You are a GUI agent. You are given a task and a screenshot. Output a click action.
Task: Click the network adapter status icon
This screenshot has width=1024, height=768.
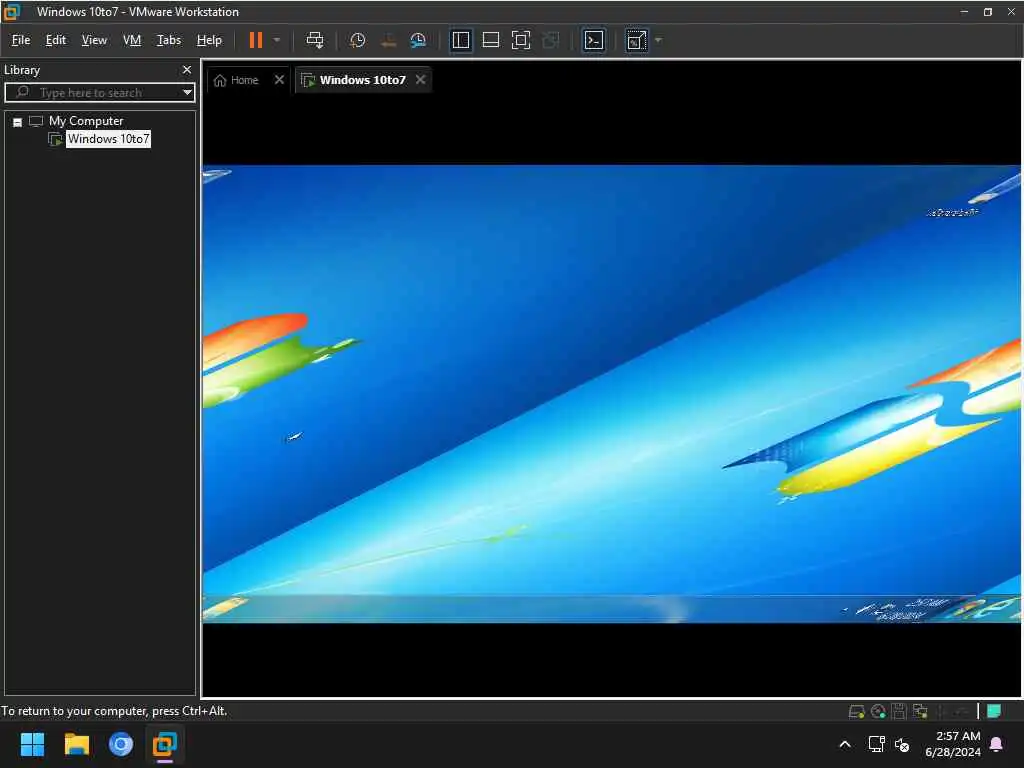(920, 711)
